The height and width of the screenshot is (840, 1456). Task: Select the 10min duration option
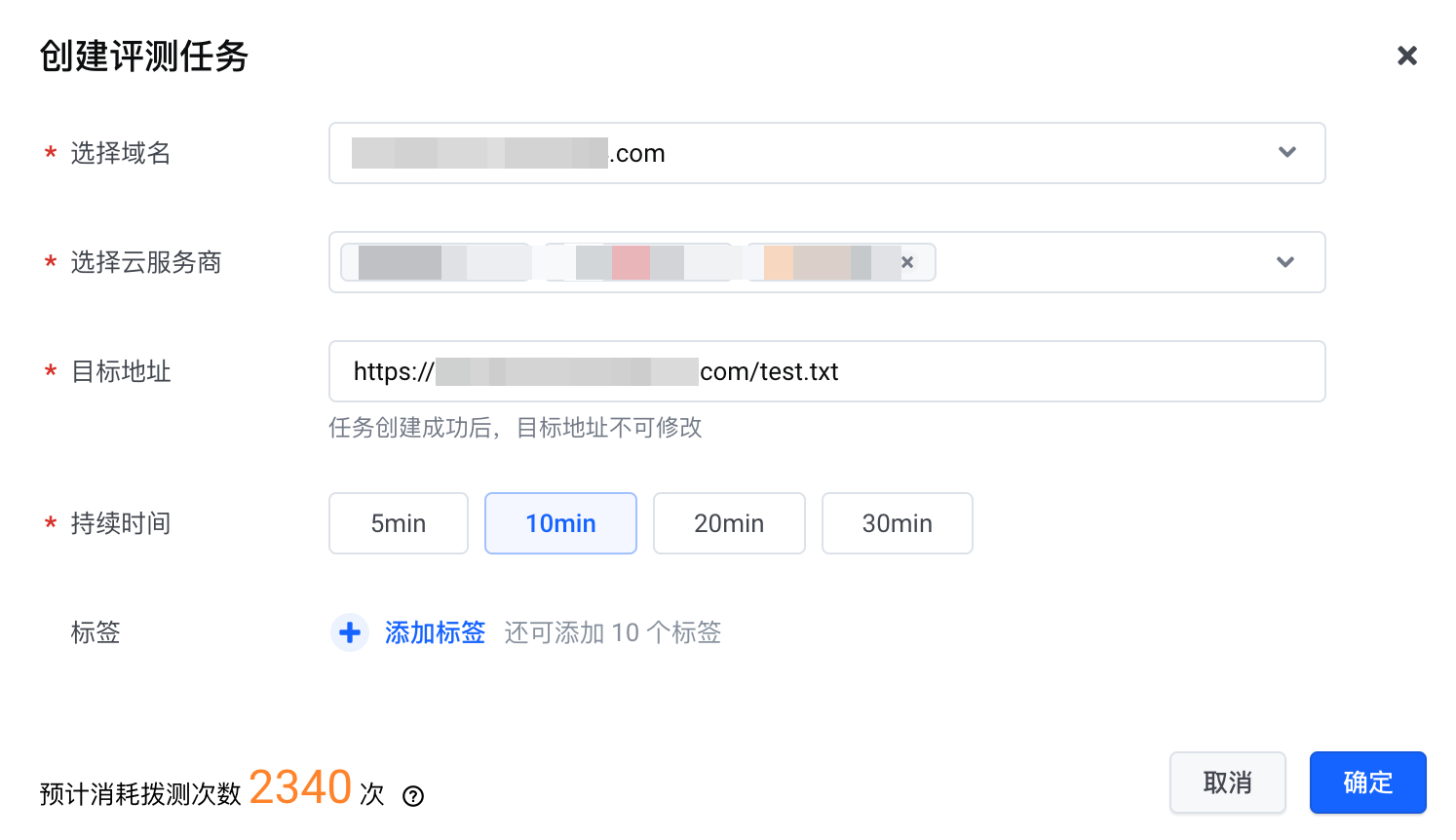[560, 523]
